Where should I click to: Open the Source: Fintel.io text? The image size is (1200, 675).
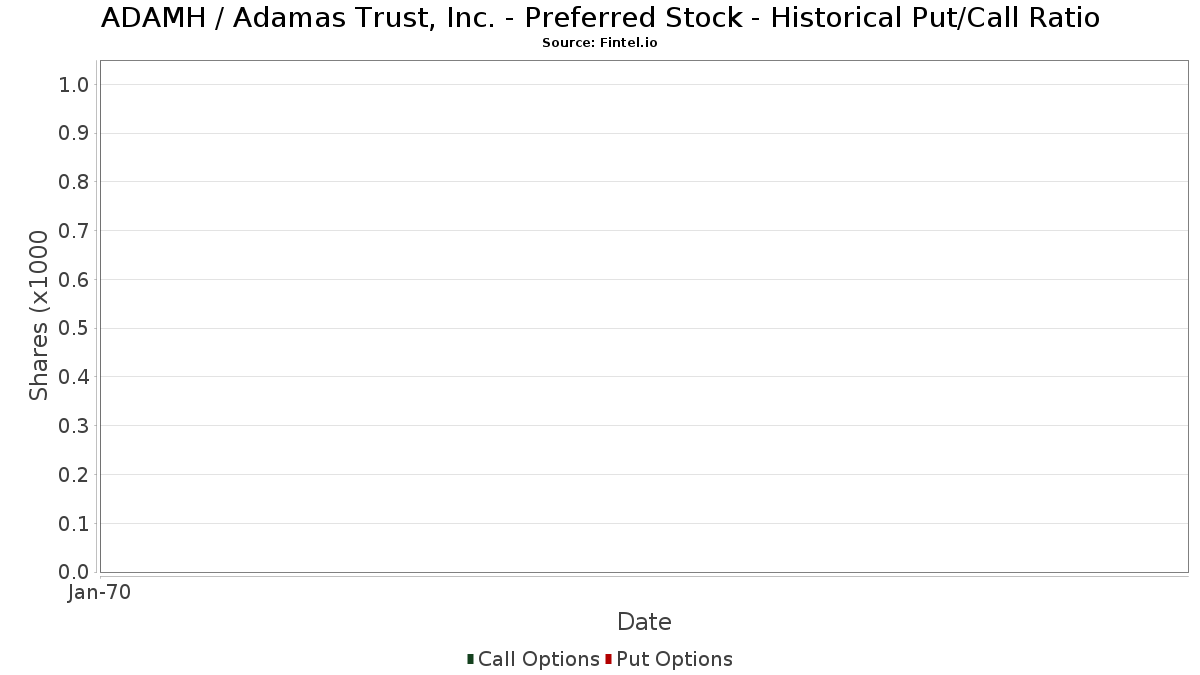pyautogui.click(x=600, y=43)
